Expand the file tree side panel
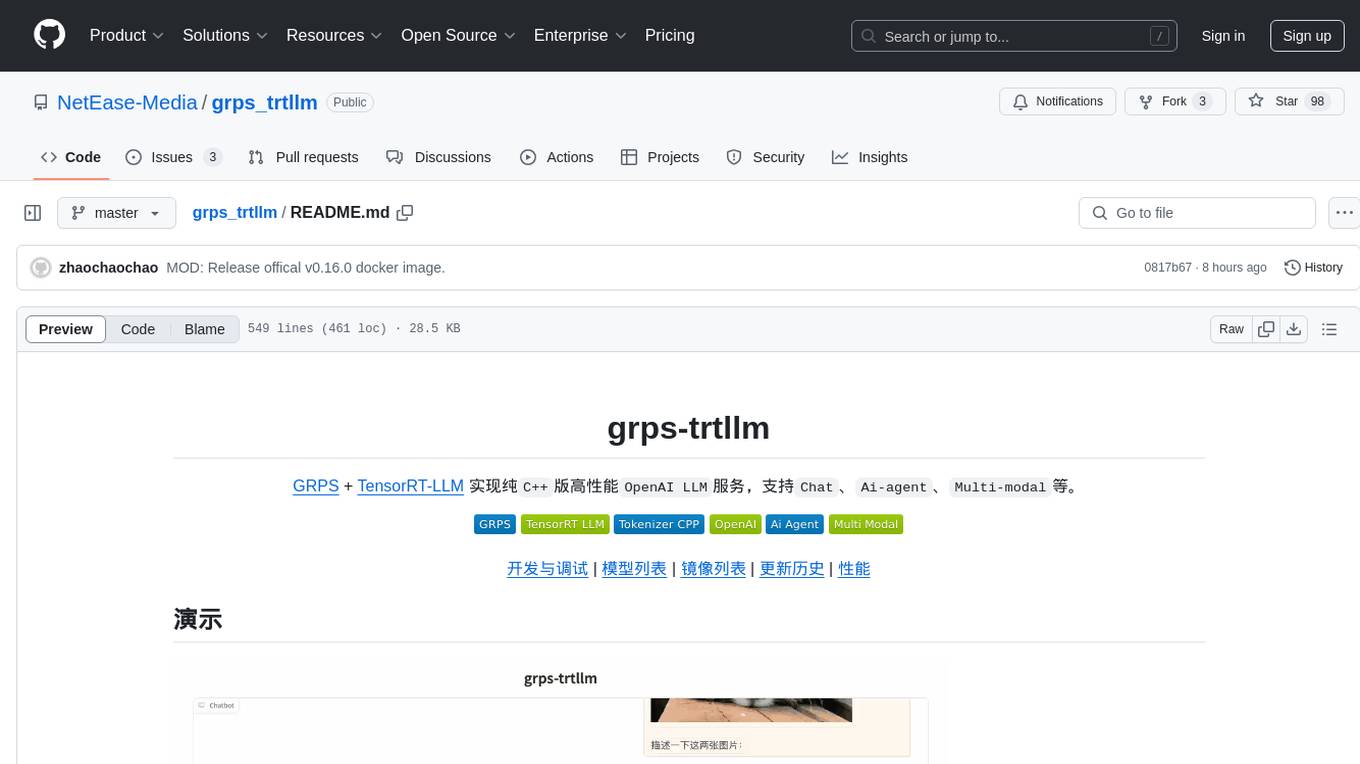 pyautogui.click(x=33, y=213)
